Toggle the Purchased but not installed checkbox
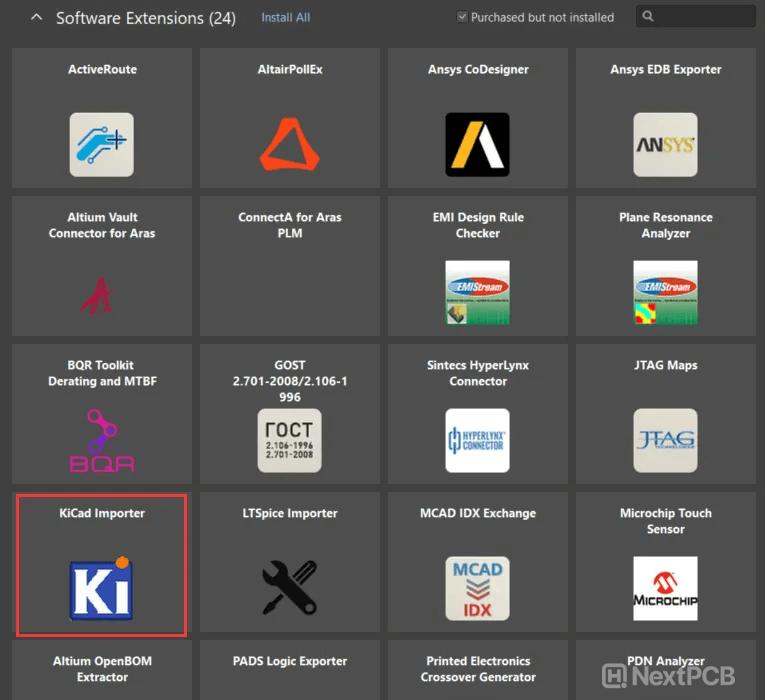 [462, 17]
